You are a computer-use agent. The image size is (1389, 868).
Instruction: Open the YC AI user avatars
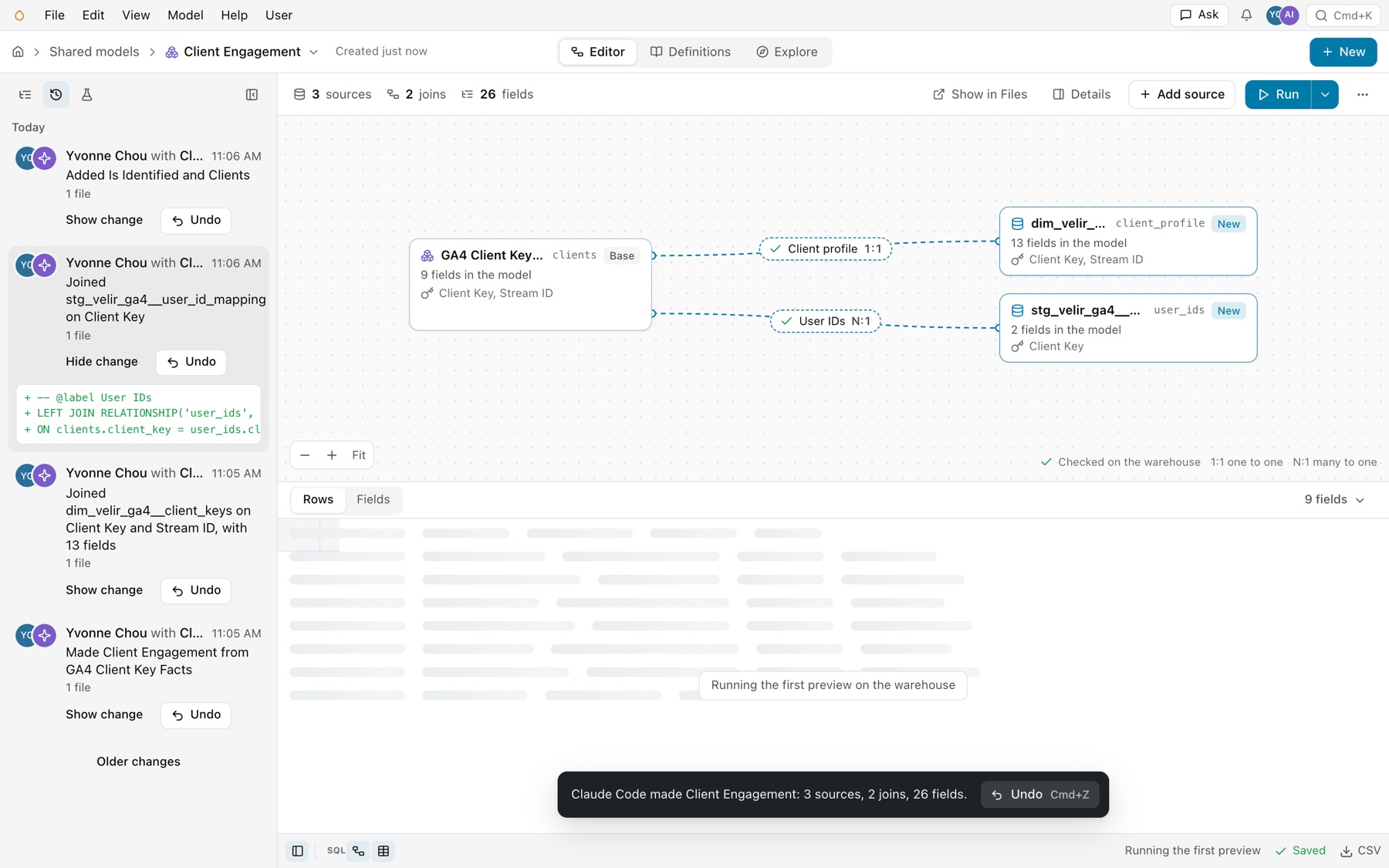pos(1283,15)
